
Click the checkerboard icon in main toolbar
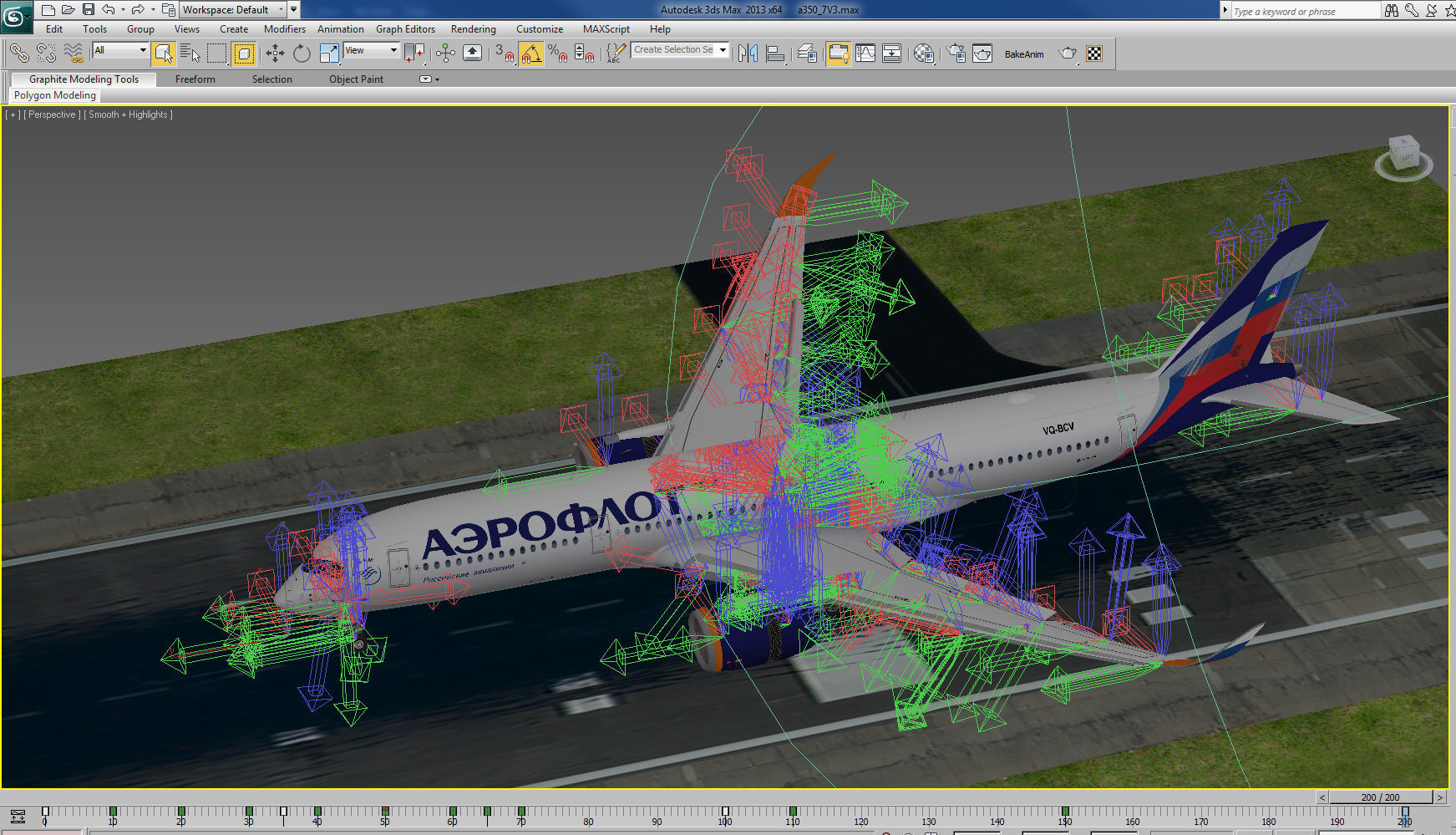pos(1094,53)
